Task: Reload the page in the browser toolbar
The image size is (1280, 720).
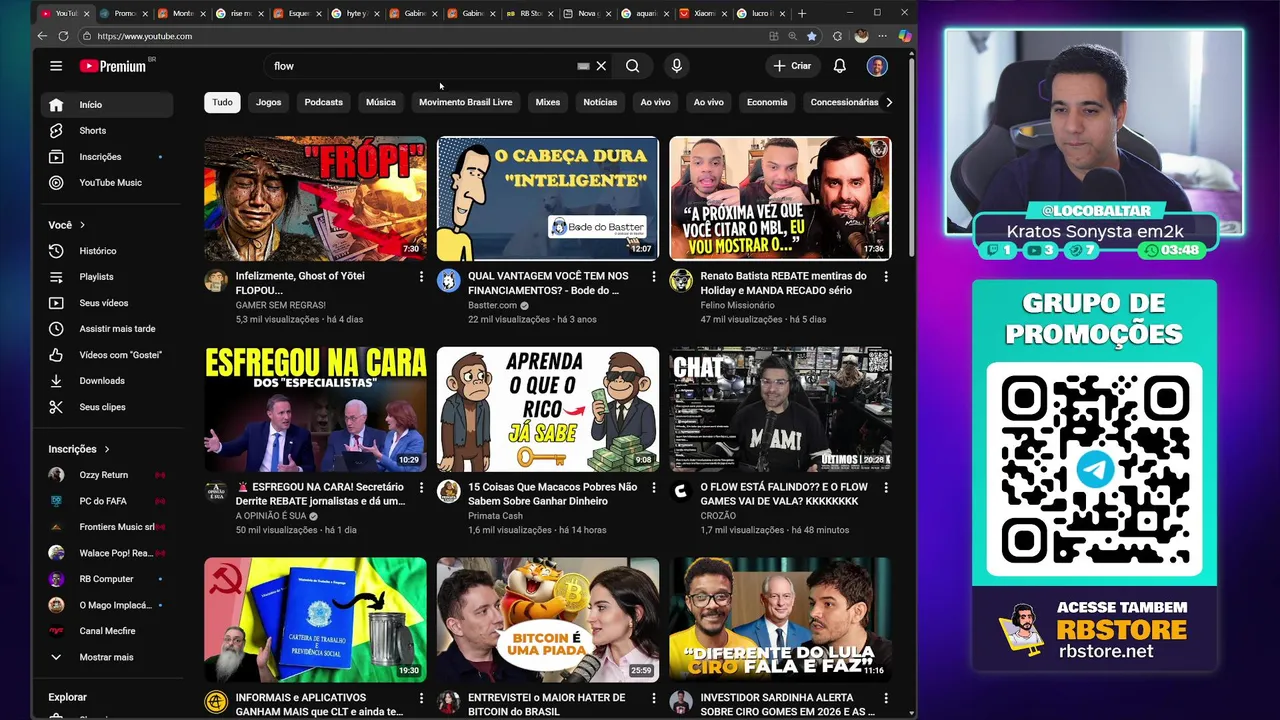Action: click(x=63, y=36)
